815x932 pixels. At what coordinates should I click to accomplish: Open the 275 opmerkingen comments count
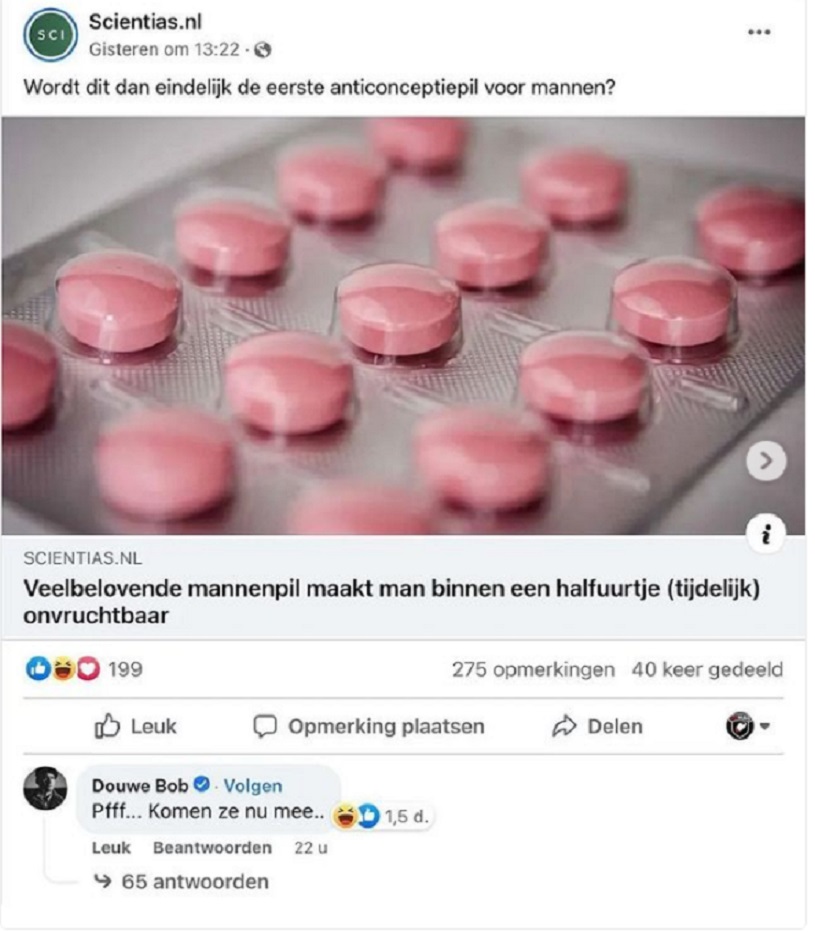[533, 669]
